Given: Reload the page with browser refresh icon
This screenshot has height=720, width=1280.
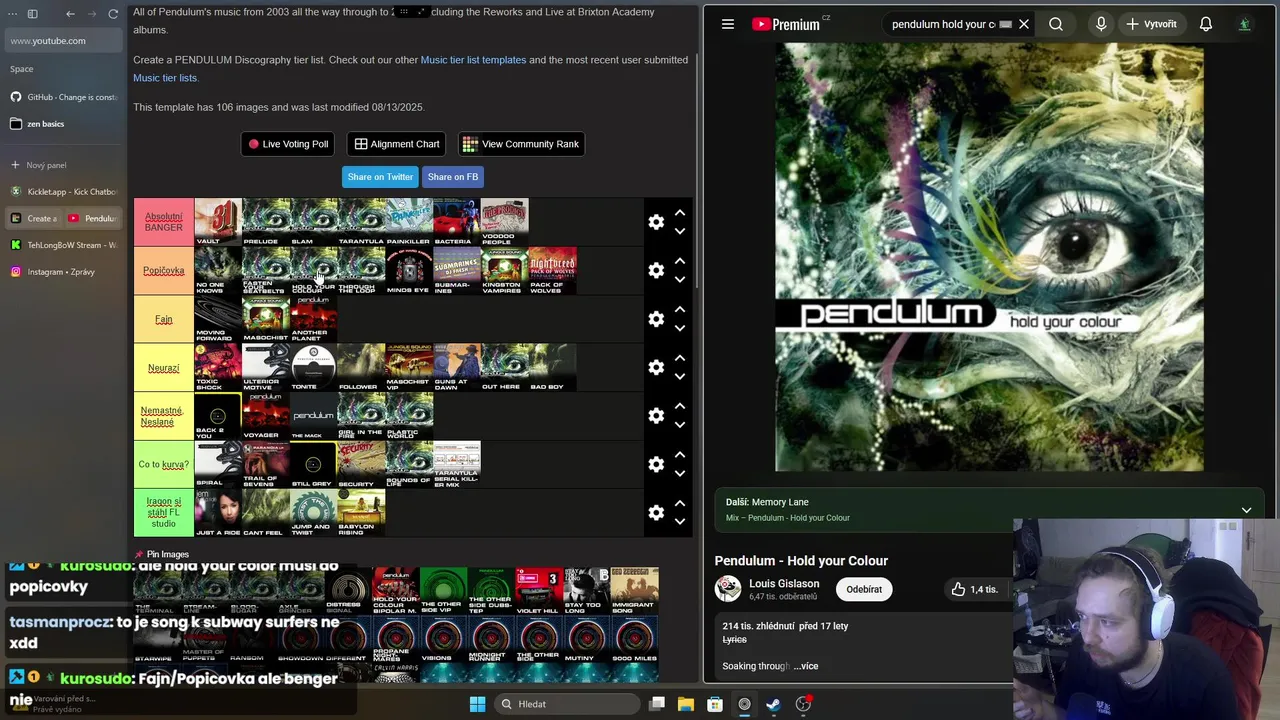Looking at the screenshot, I should pos(113,14).
